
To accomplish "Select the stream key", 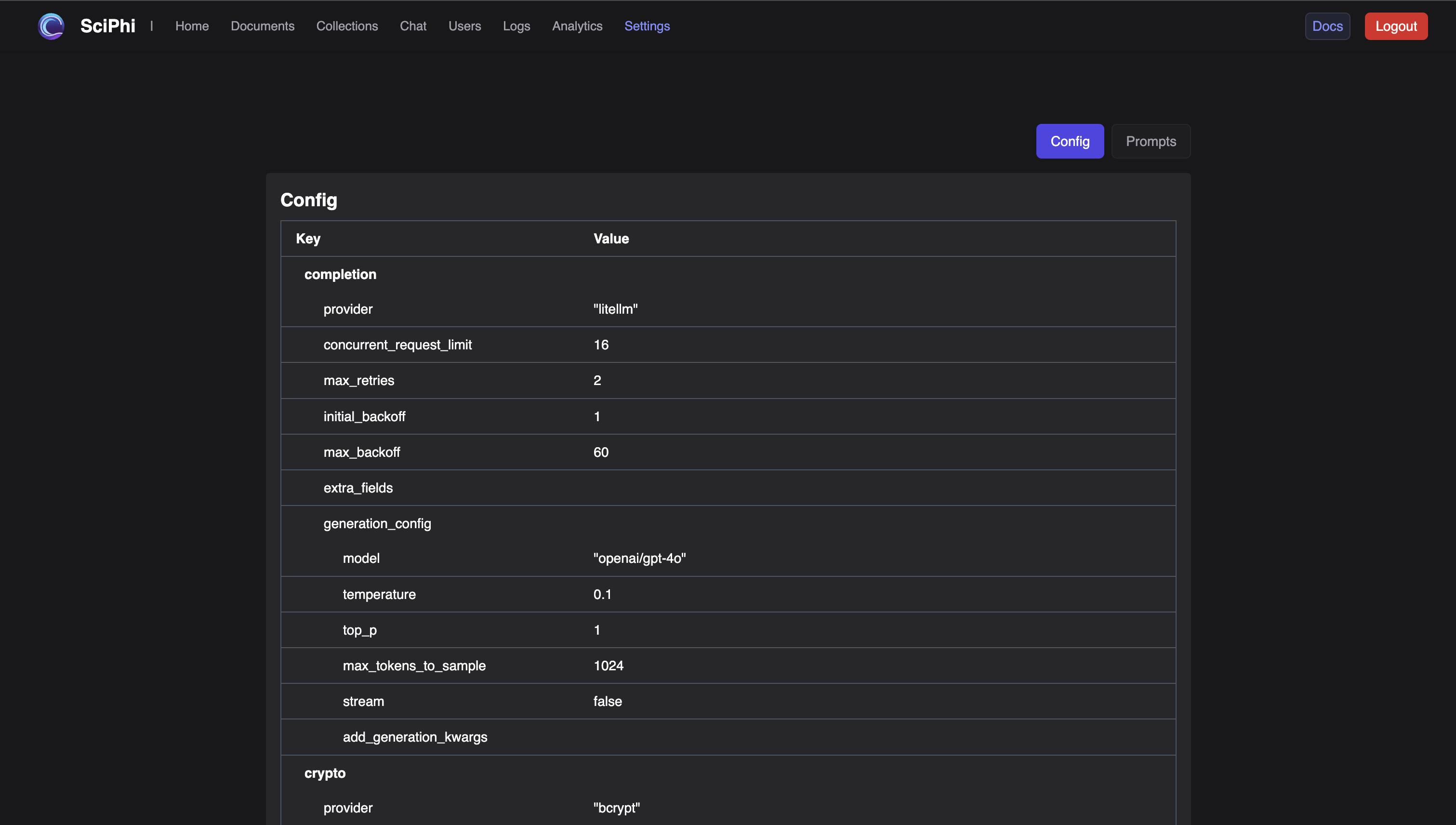I will coord(363,702).
